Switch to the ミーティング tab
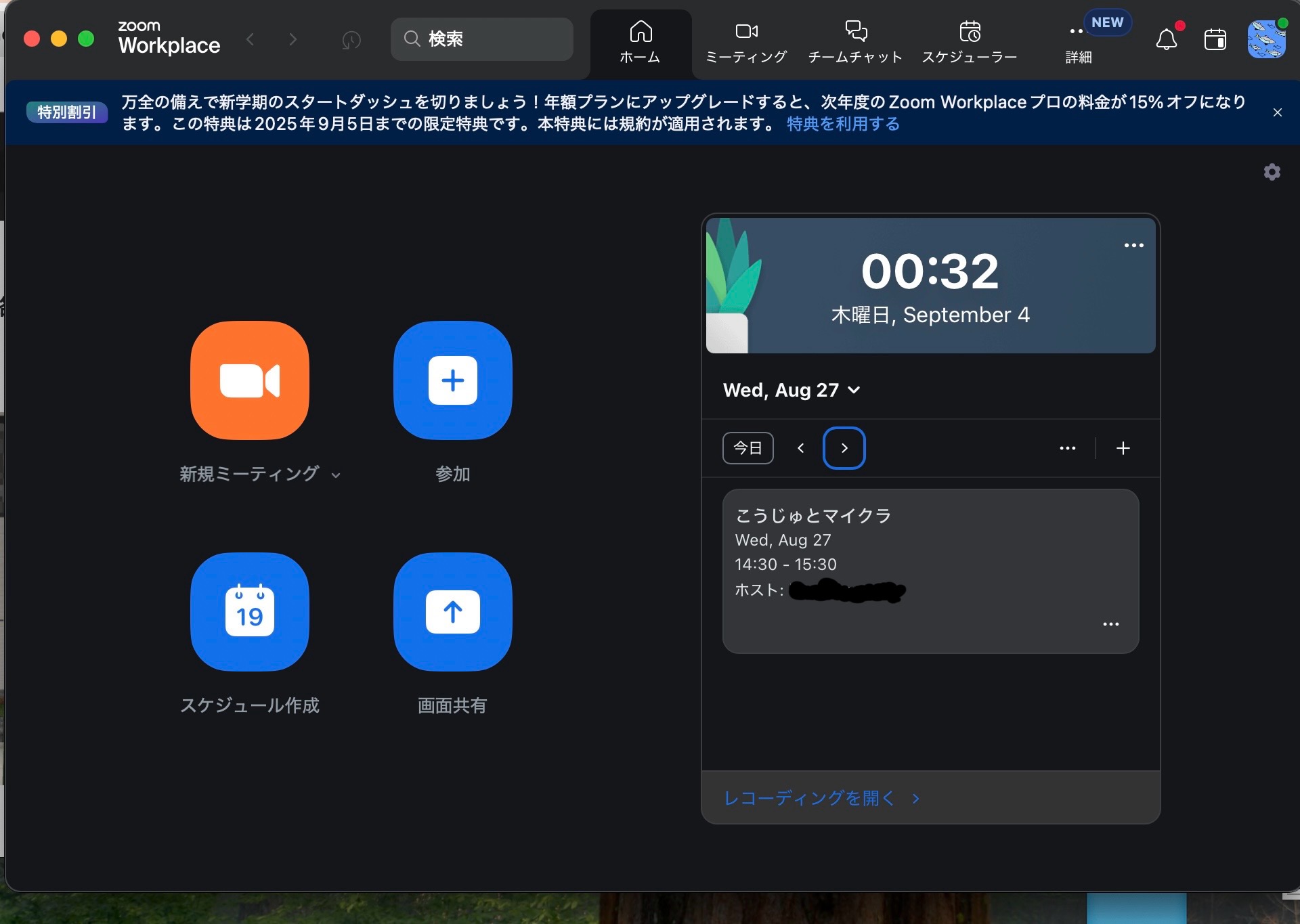 point(746,43)
